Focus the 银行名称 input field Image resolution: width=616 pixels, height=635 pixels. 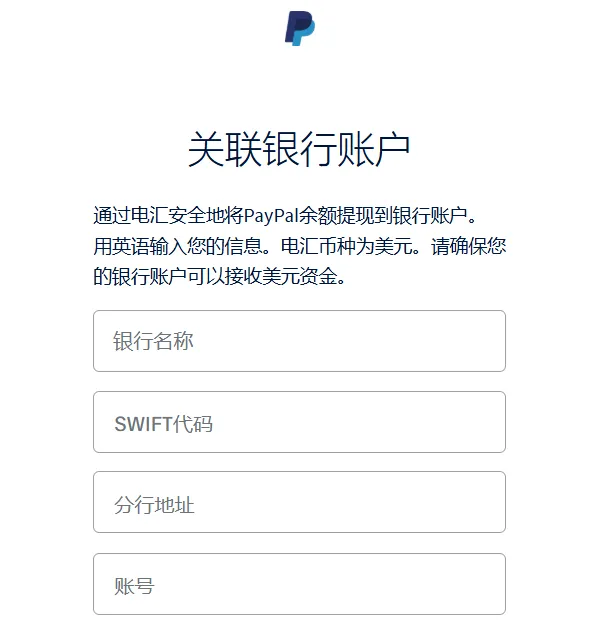pyautogui.click(x=299, y=341)
